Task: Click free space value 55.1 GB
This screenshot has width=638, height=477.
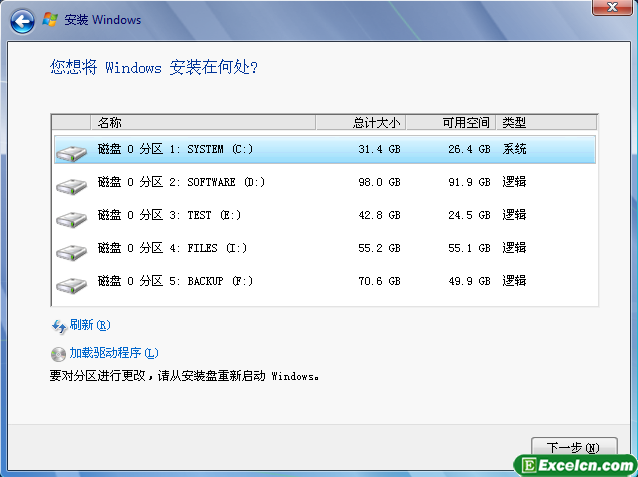Action: coord(469,248)
